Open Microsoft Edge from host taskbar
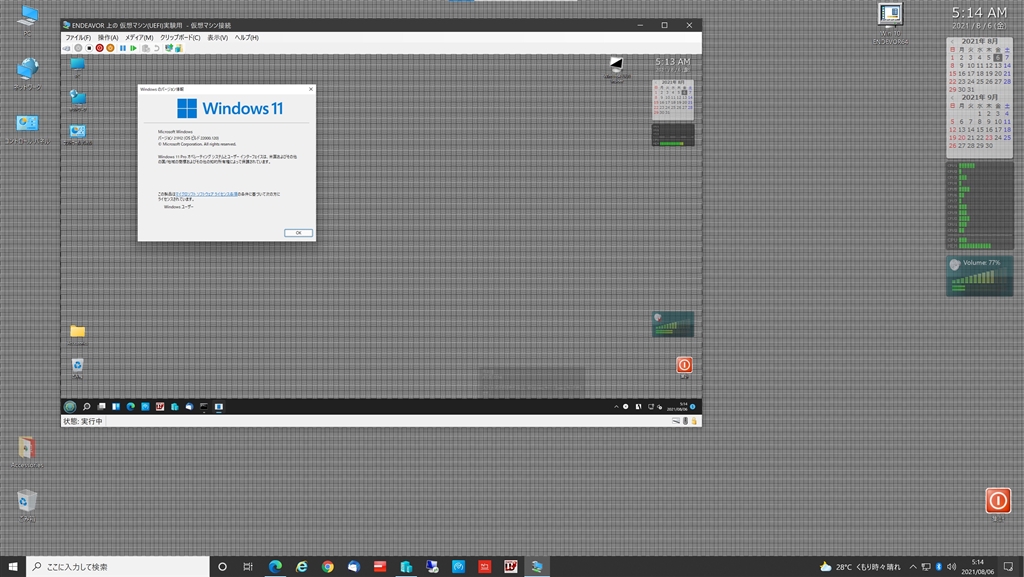 (x=275, y=567)
